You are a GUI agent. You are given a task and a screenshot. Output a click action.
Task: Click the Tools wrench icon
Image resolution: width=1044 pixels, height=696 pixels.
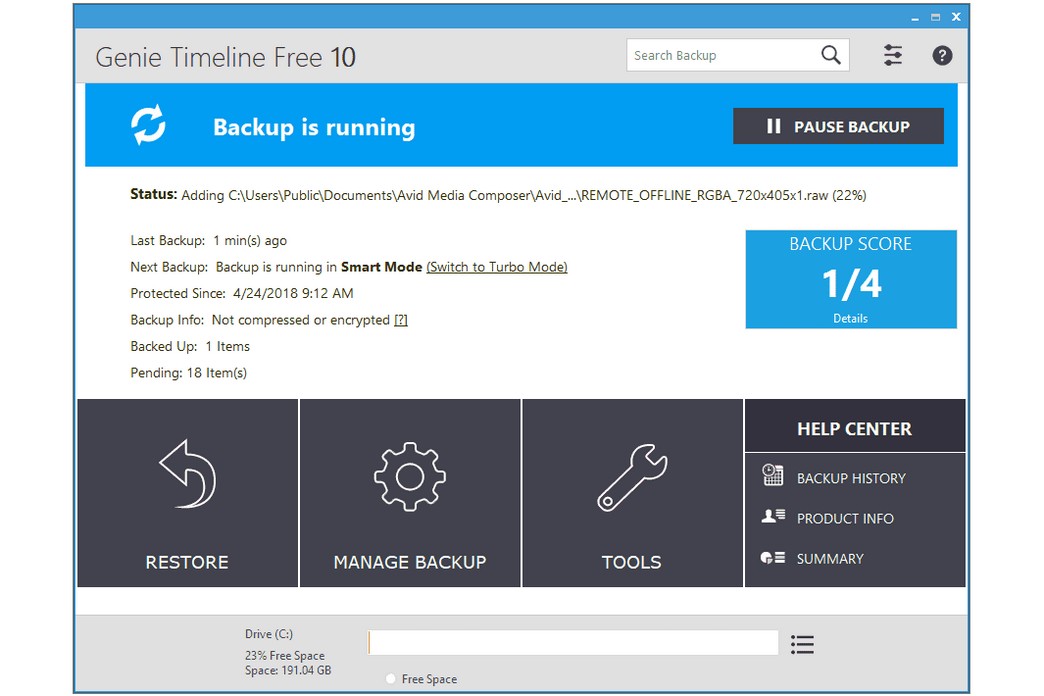point(631,476)
